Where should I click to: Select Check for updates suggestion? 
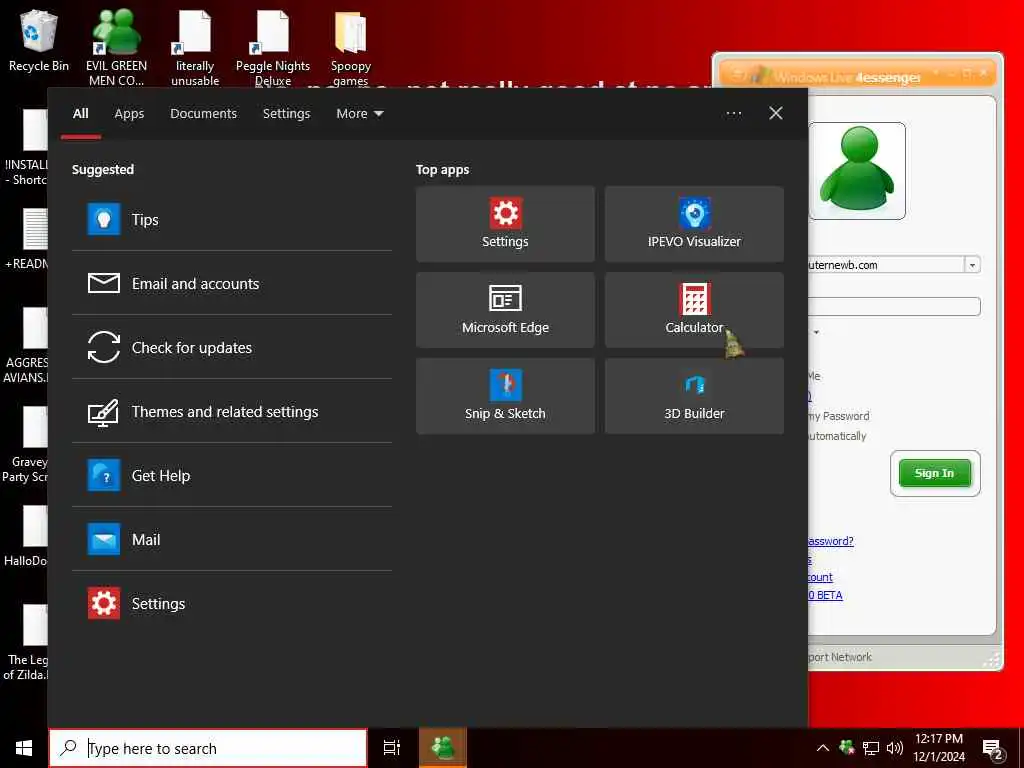[232, 347]
